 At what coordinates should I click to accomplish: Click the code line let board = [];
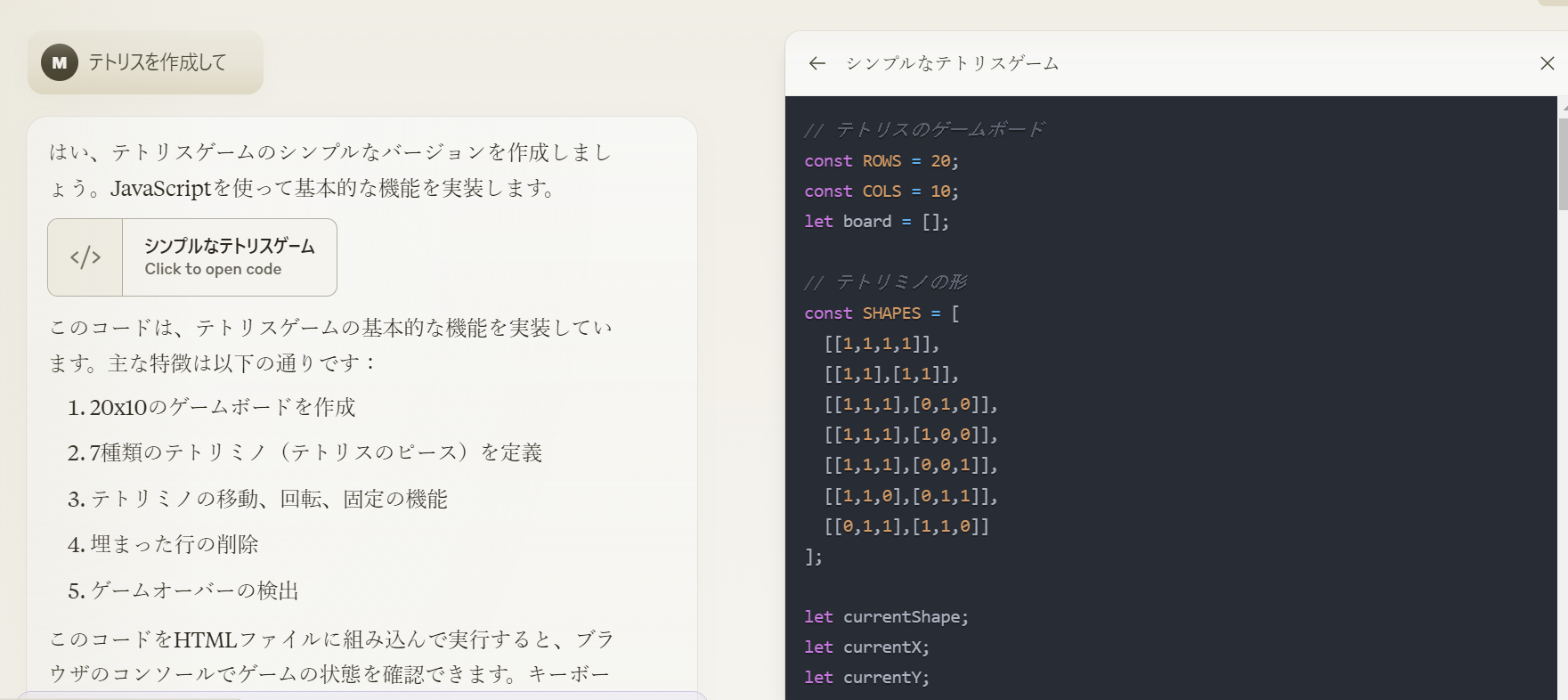[877, 222]
